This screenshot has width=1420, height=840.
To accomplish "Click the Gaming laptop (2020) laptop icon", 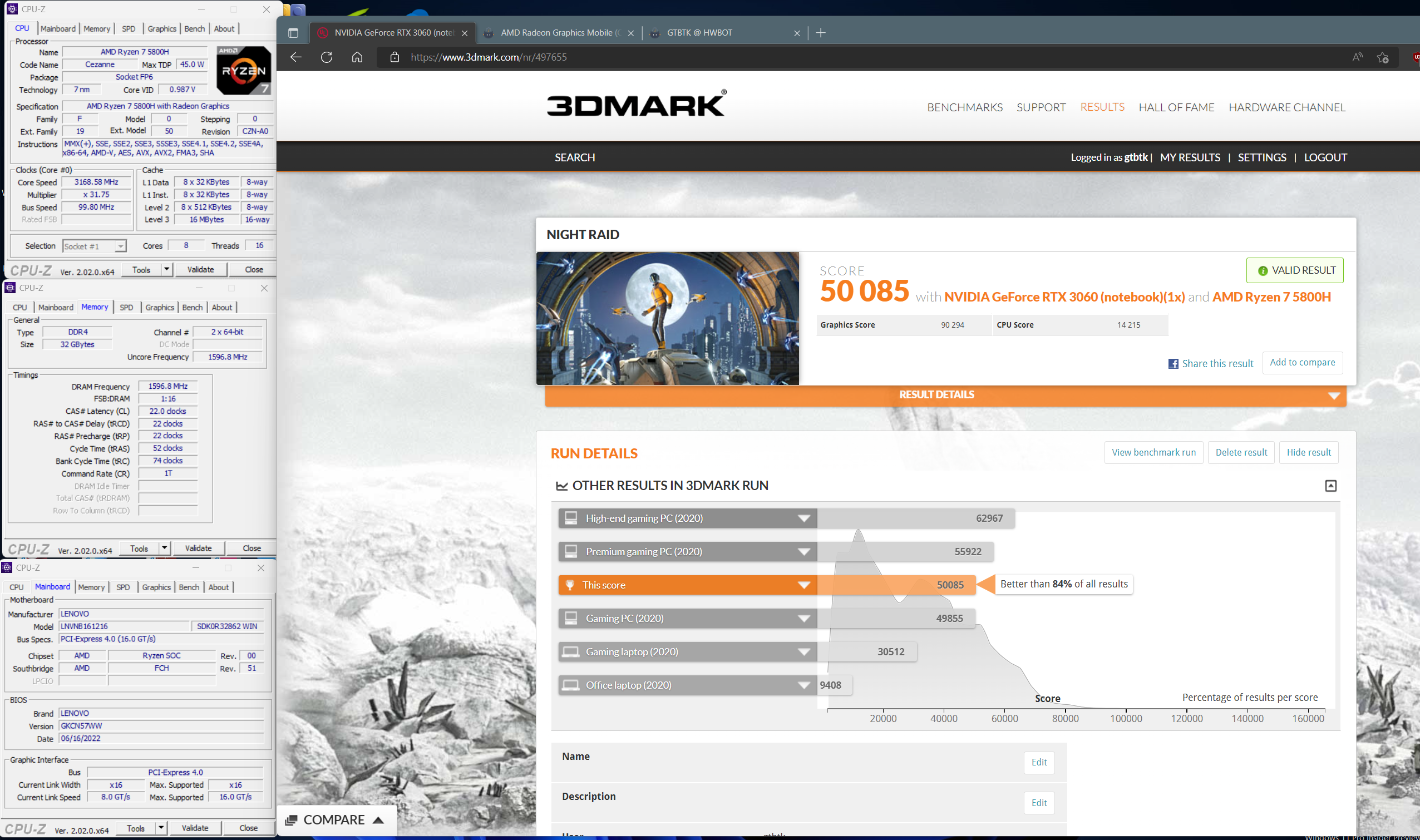I will tap(571, 651).
